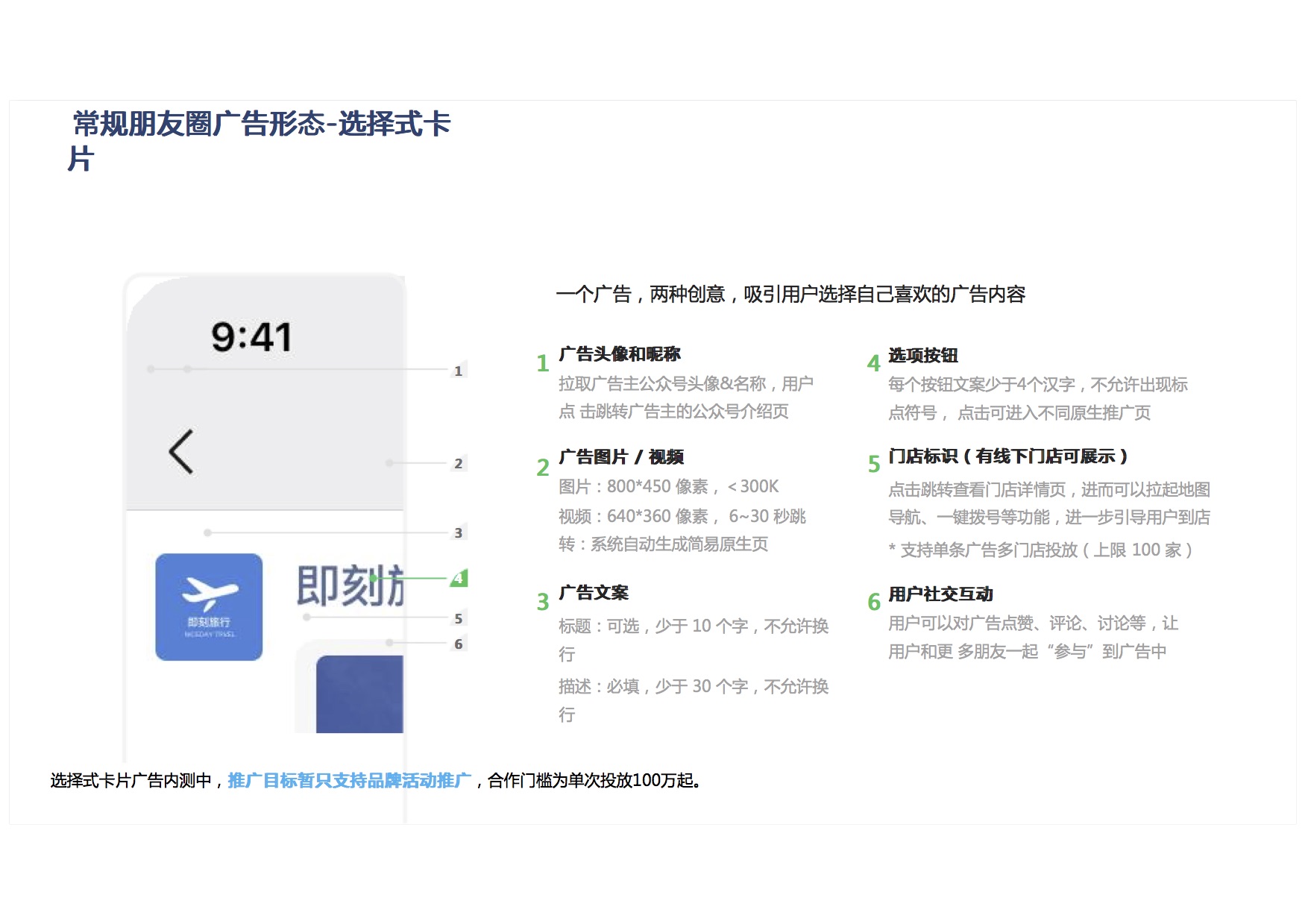Click gray callout marker 1 beside the phone
The width and height of the screenshot is (1308, 924).
click(458, 371)
